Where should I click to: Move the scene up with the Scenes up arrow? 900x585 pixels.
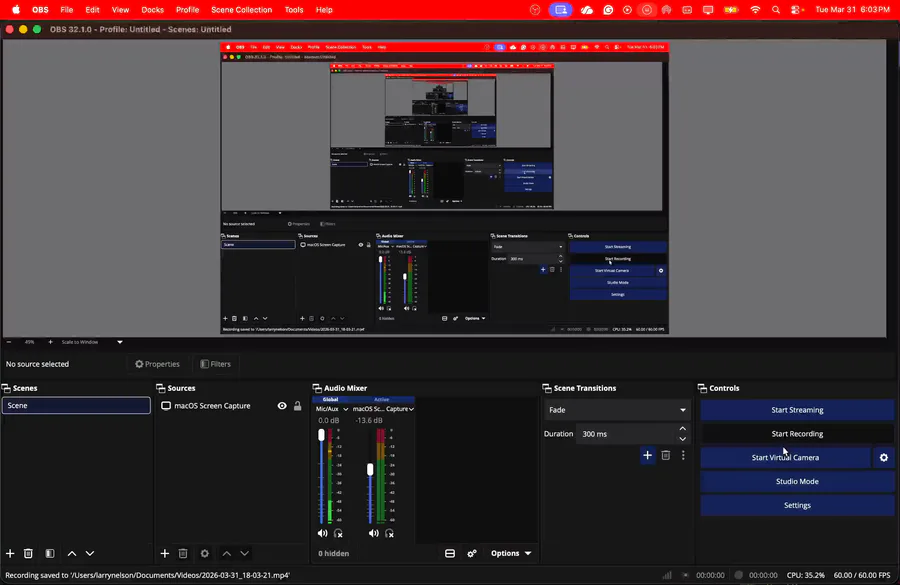point(72,553)
